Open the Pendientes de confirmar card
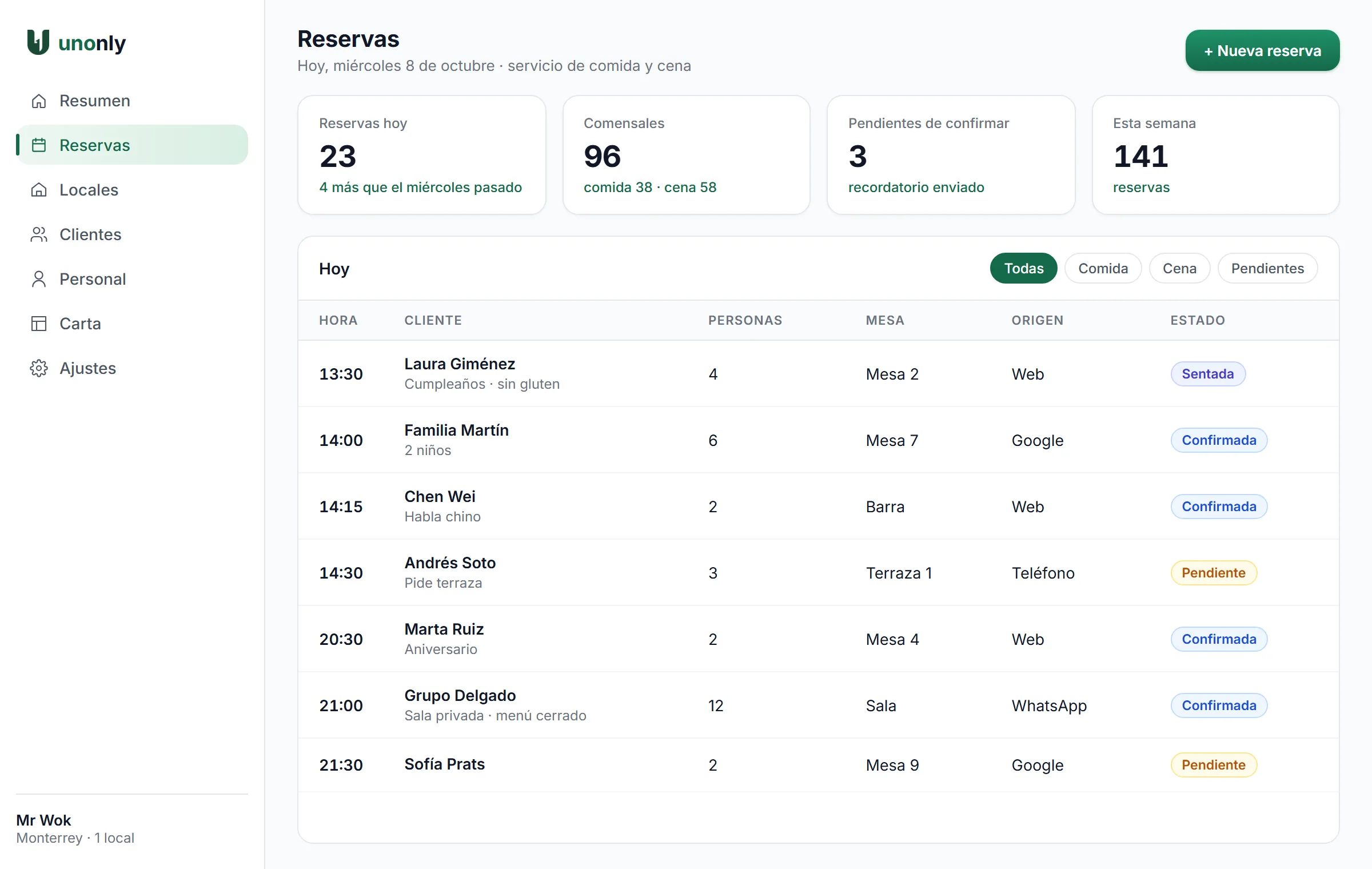Image resolution: width=1372 pixels, height=869 pixels. coord(951,155)
